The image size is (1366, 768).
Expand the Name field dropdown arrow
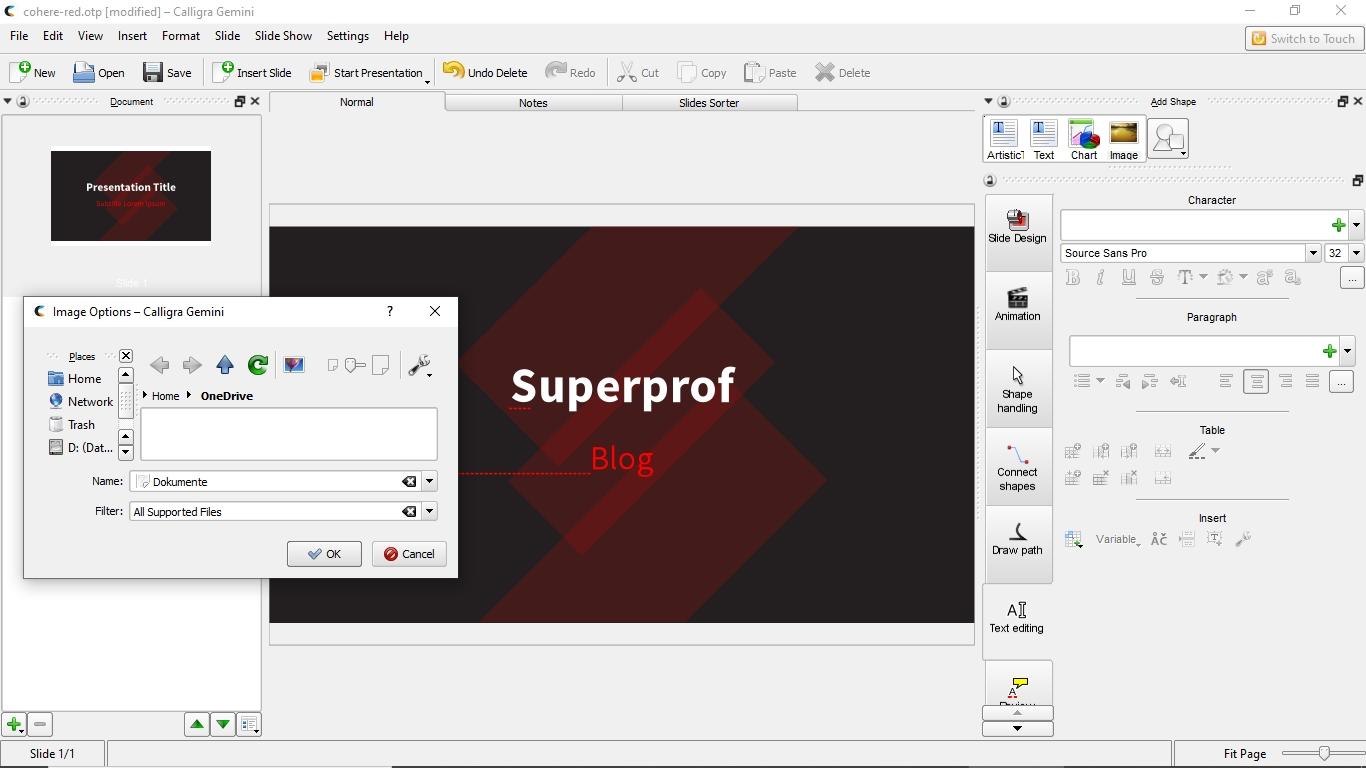(429, 482)
